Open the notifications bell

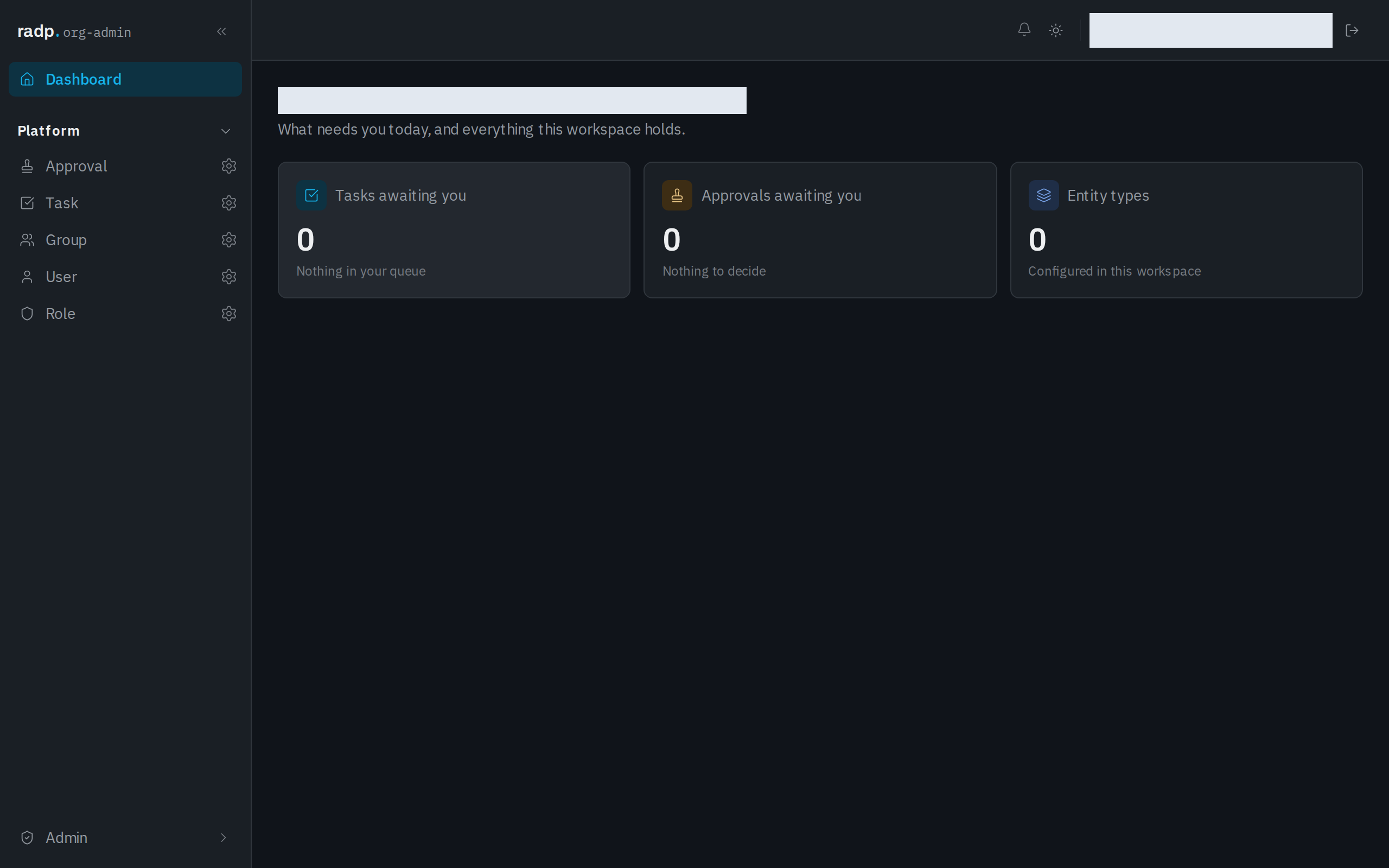pos(1024,29)
